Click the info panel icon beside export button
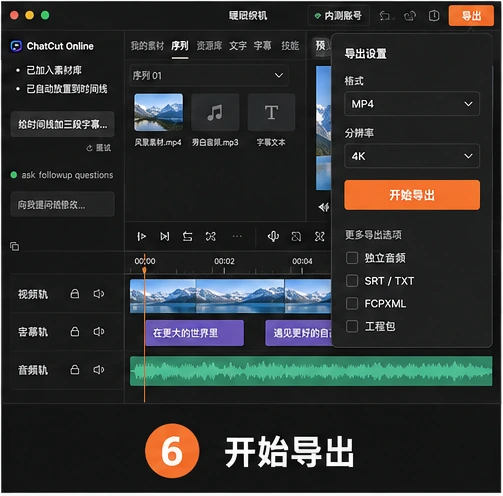Image resolution: width=503 pixels, height=496 pixels. pyautogui.click(x=434, y=16)
